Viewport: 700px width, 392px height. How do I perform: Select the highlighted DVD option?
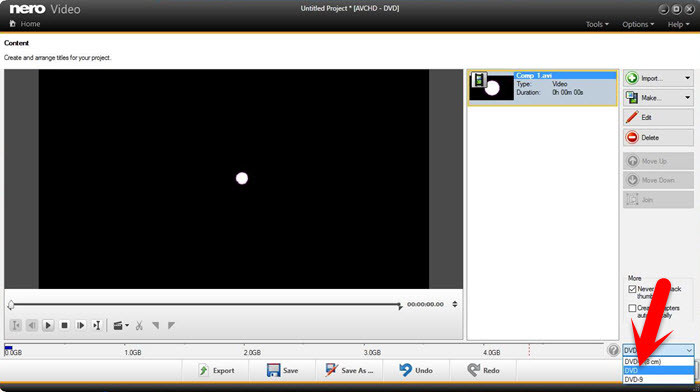(658, 371)
